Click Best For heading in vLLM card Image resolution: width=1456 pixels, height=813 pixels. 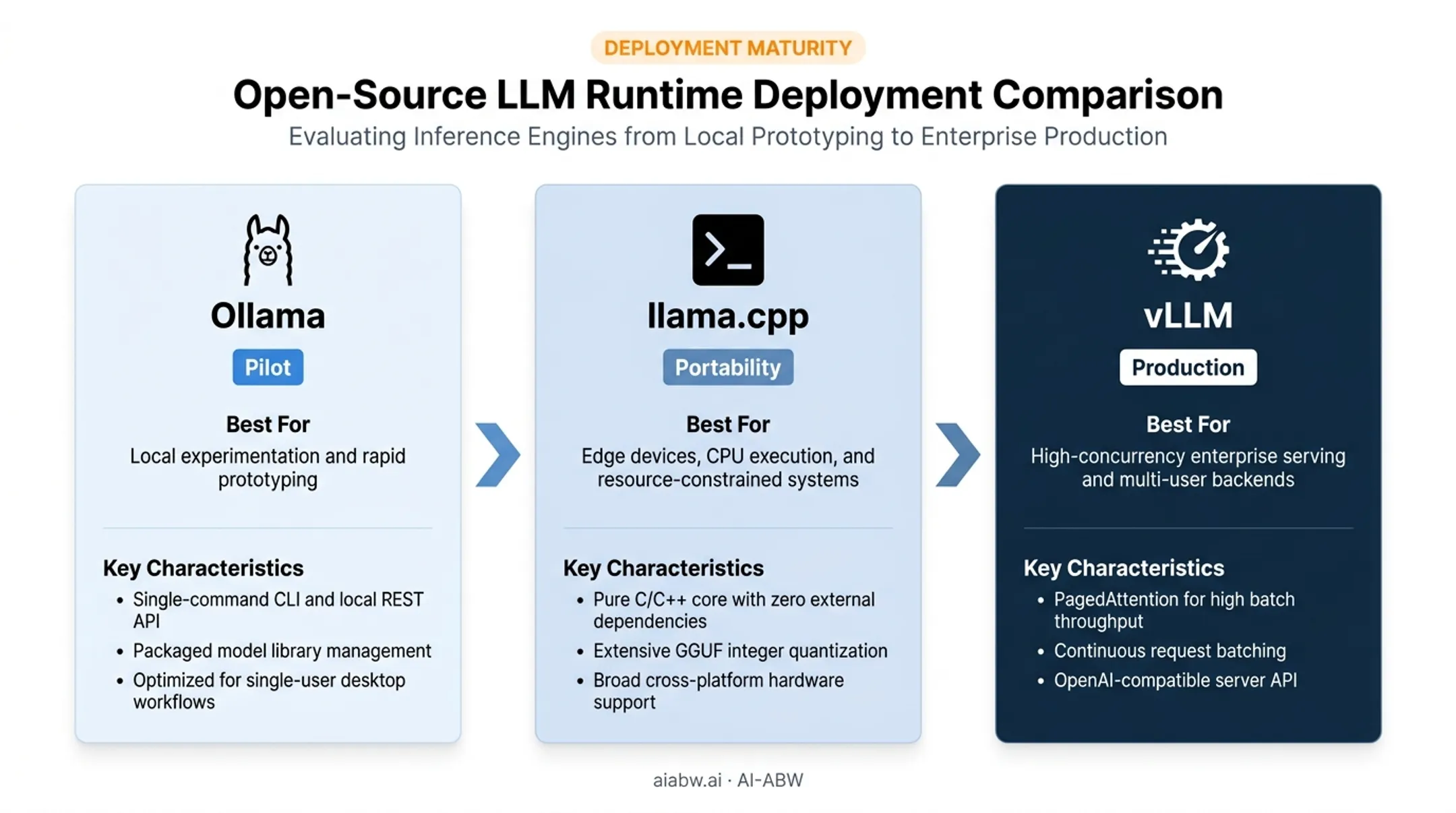(x=1188, y=424)
